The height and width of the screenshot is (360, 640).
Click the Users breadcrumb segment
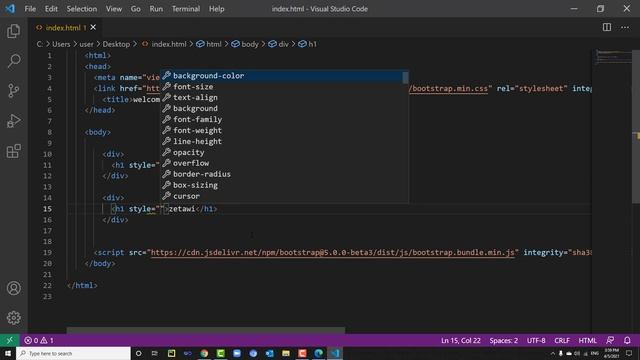tap(61, 44)
